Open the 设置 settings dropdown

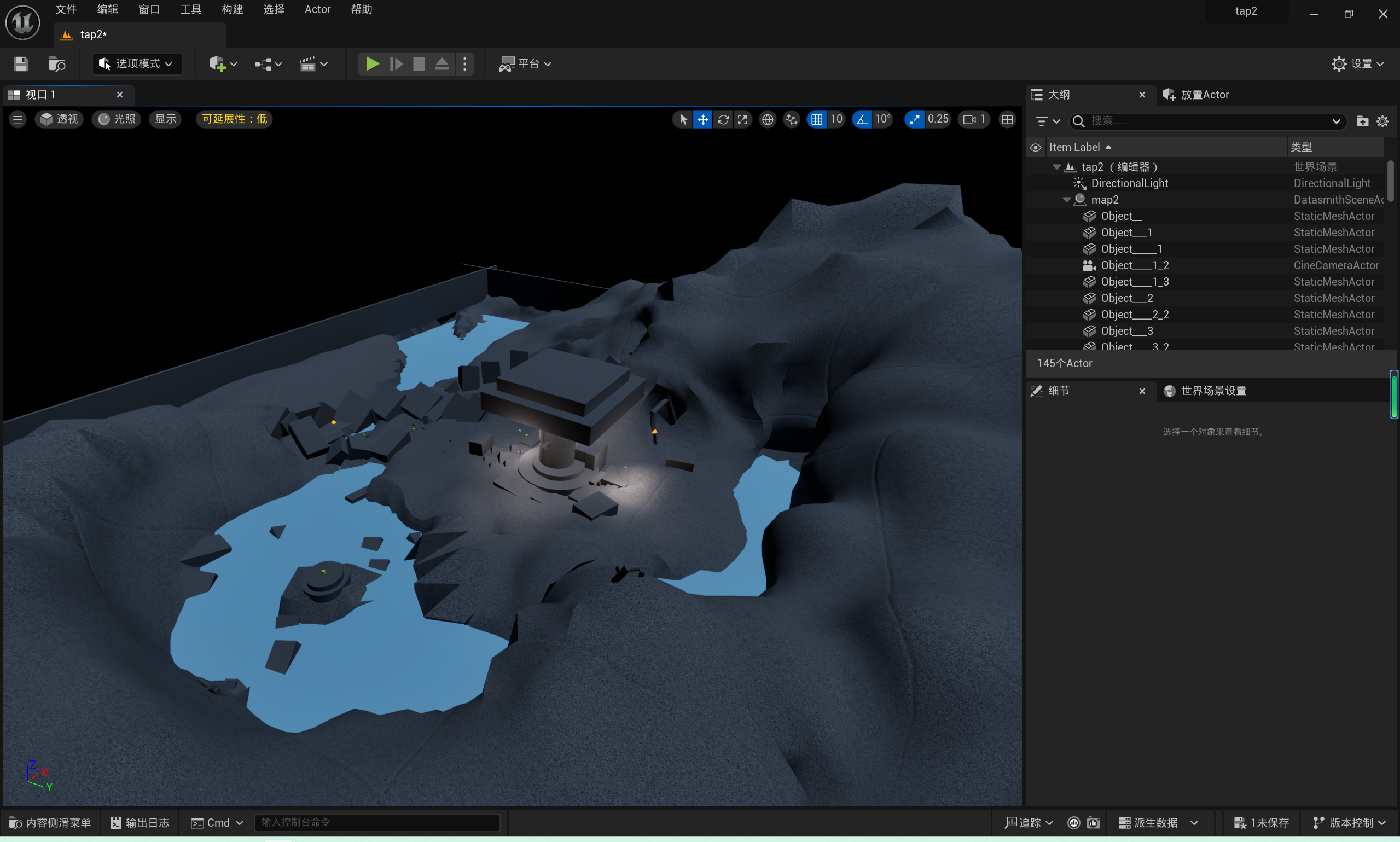pos(1358,63)
